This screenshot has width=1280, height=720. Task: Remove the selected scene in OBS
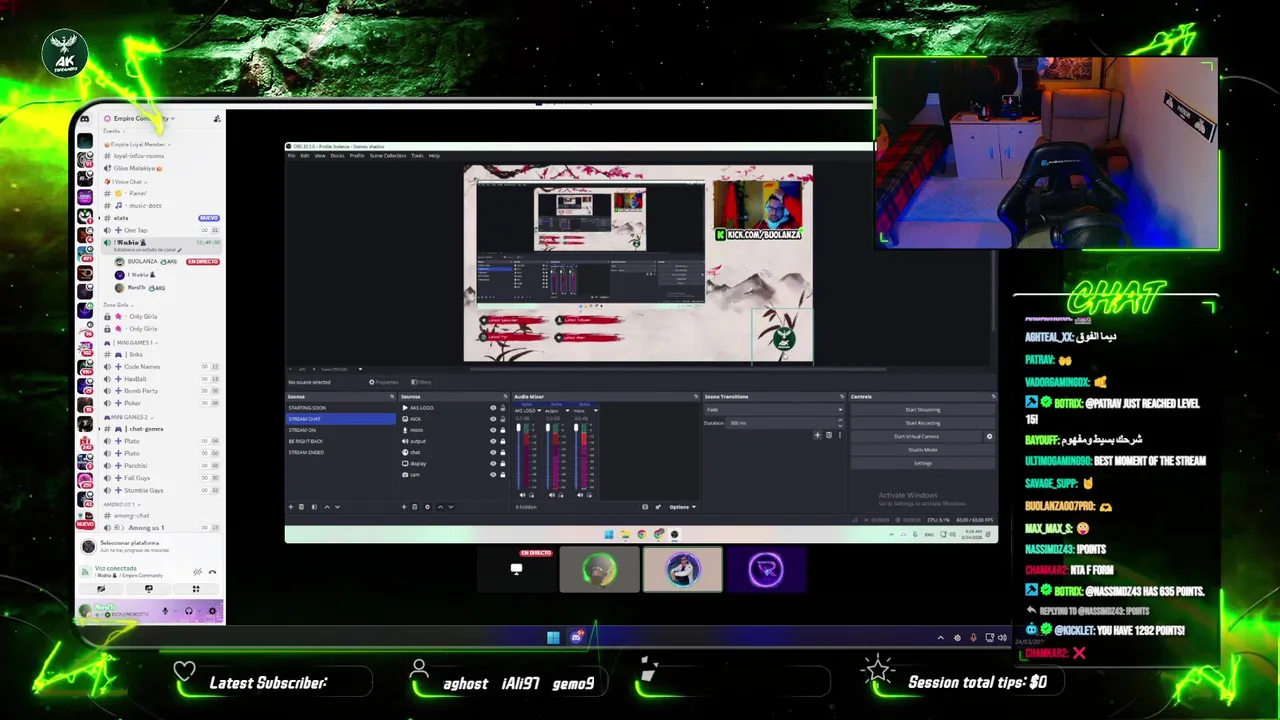pos(302,507)
